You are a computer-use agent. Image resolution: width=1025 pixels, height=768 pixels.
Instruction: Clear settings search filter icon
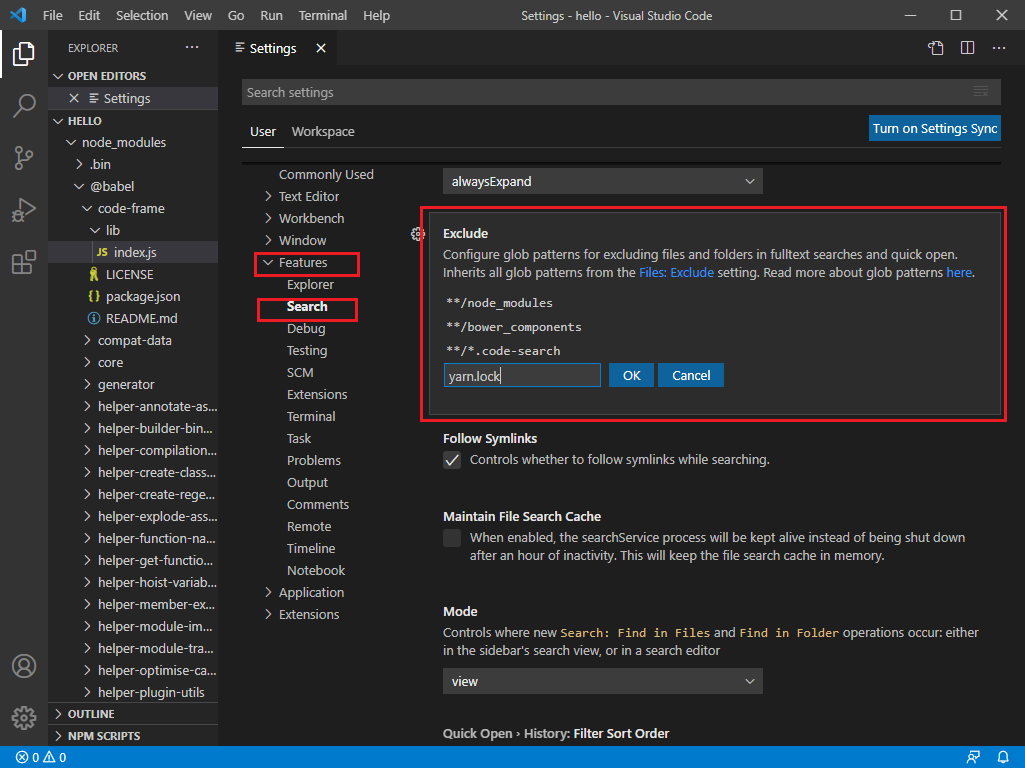click(981, 92)
